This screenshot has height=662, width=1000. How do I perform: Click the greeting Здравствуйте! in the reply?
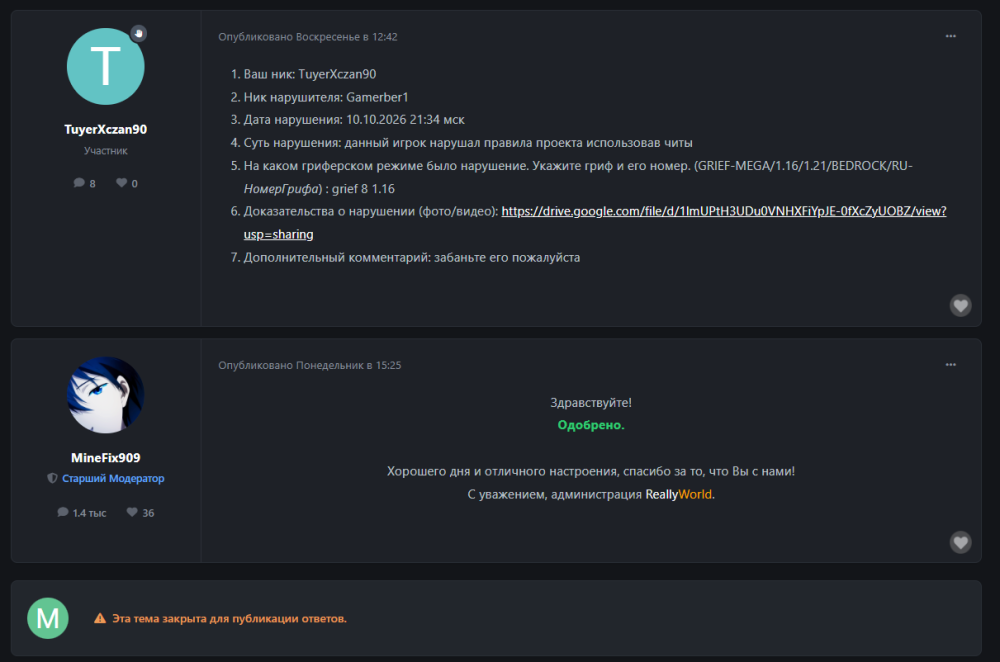pos(591,402)
